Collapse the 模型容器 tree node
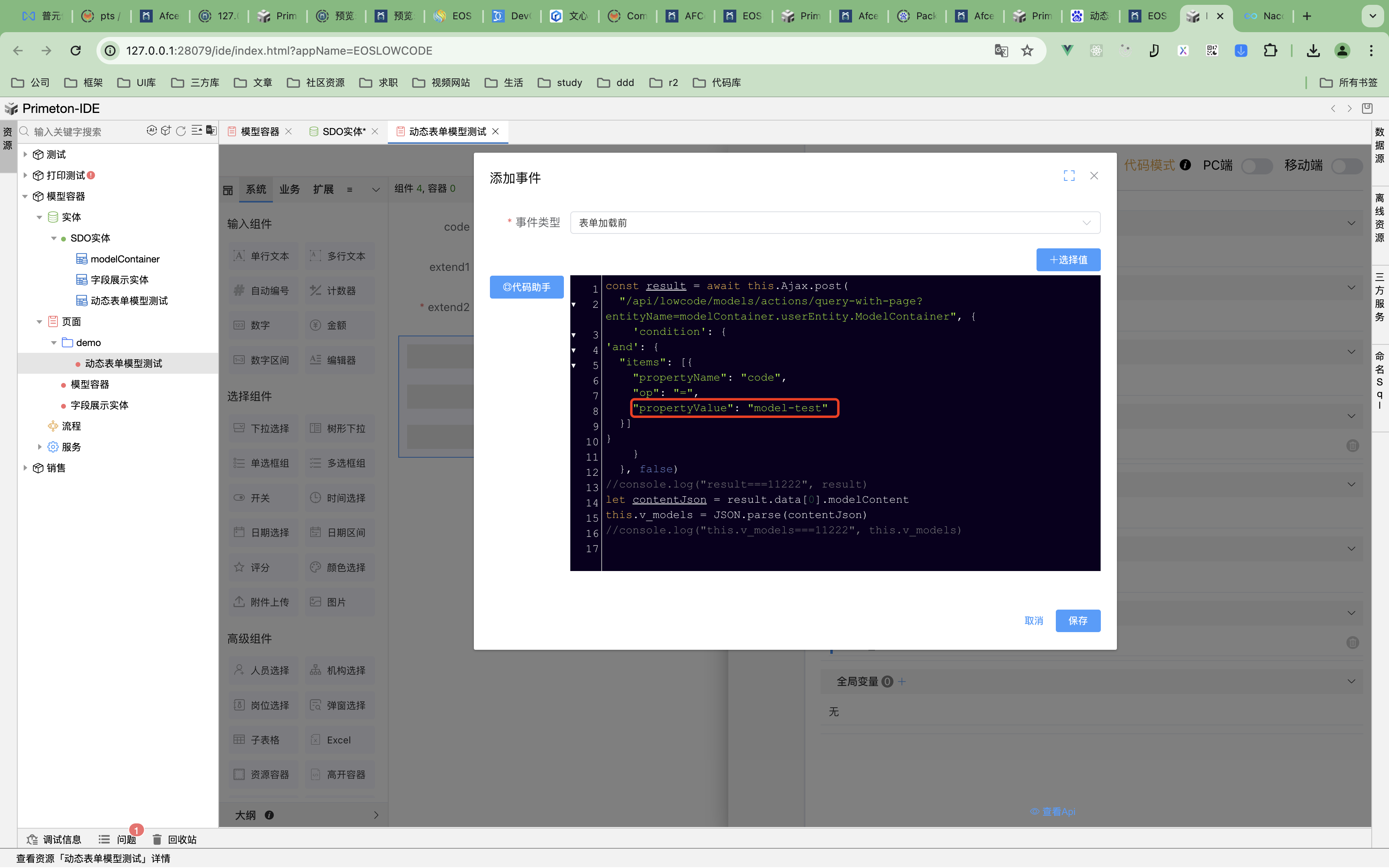 tap(25, 197)
